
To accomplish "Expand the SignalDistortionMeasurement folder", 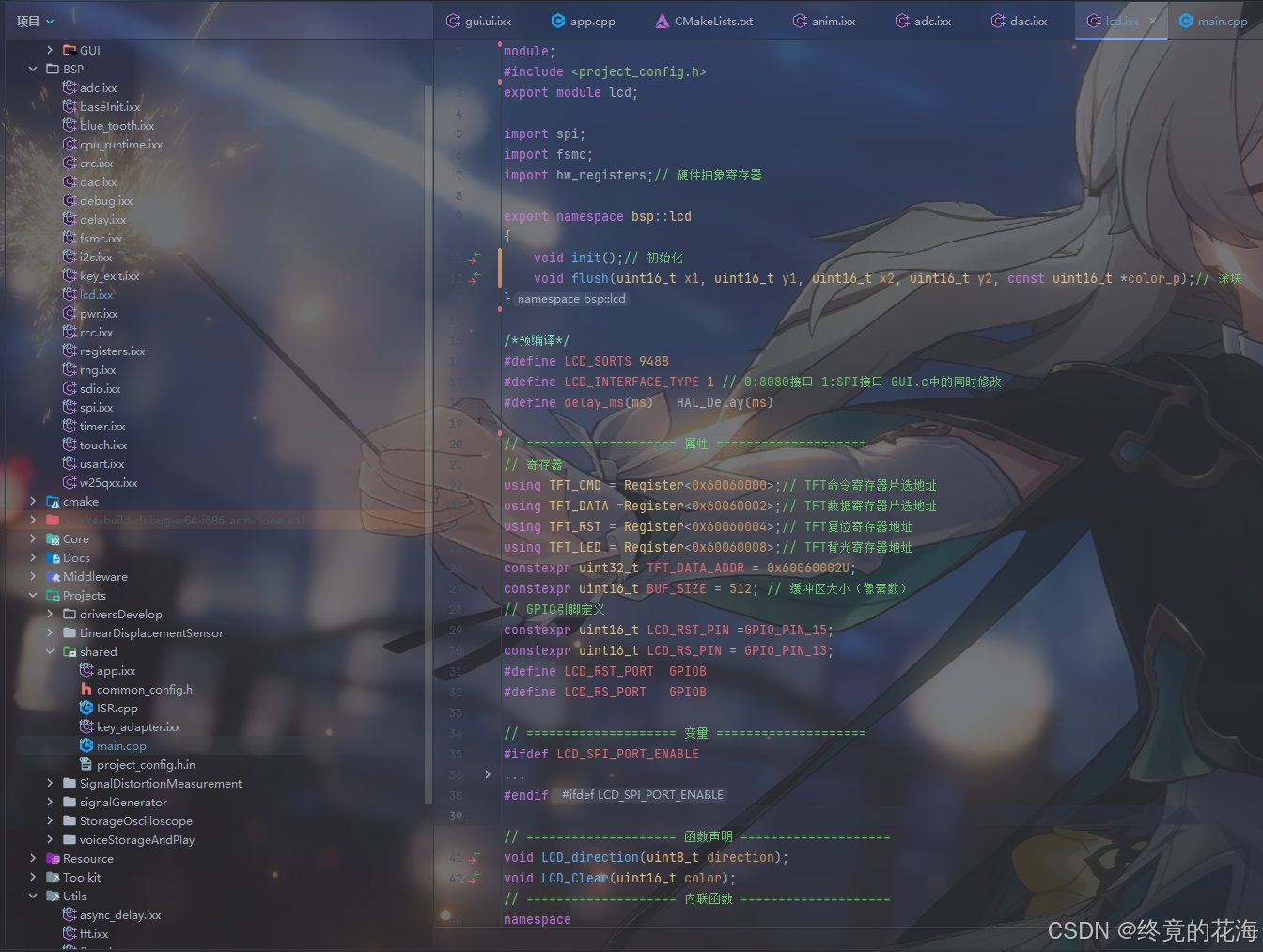I will 50,783.
